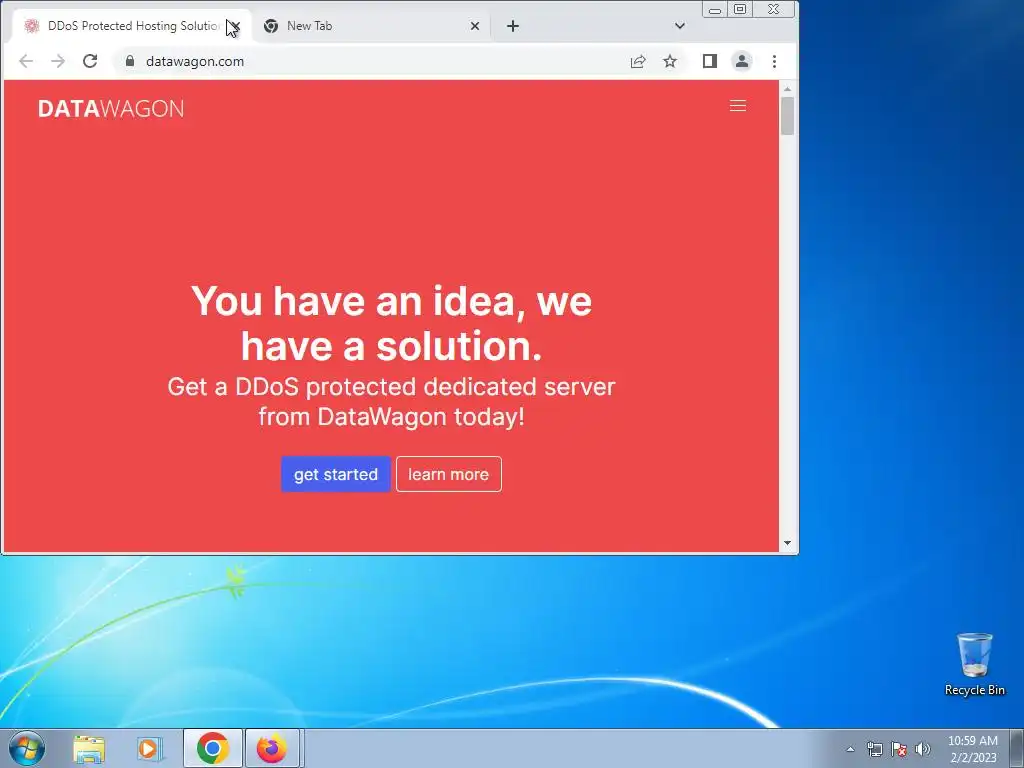1024x768 pixels.
Task: Share this page via share icon
Action: (x=638, y=61)
